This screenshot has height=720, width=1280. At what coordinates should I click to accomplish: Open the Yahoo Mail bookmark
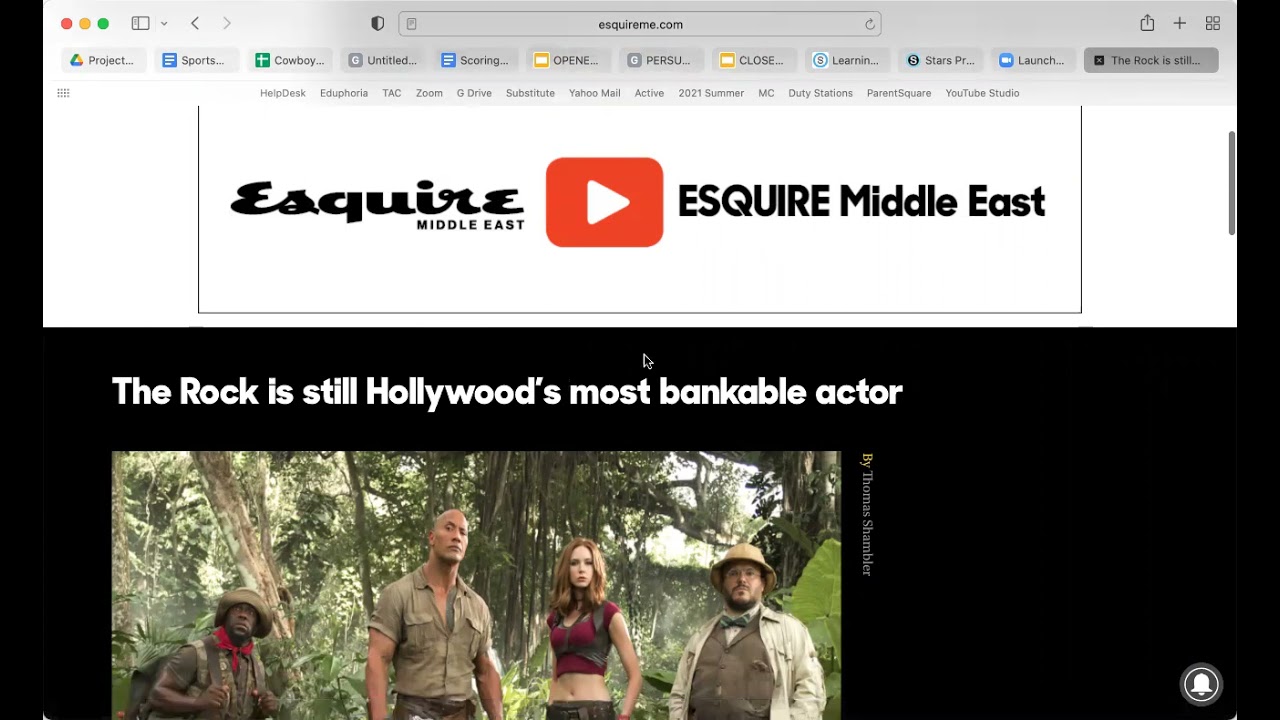[x=595, y=93]
